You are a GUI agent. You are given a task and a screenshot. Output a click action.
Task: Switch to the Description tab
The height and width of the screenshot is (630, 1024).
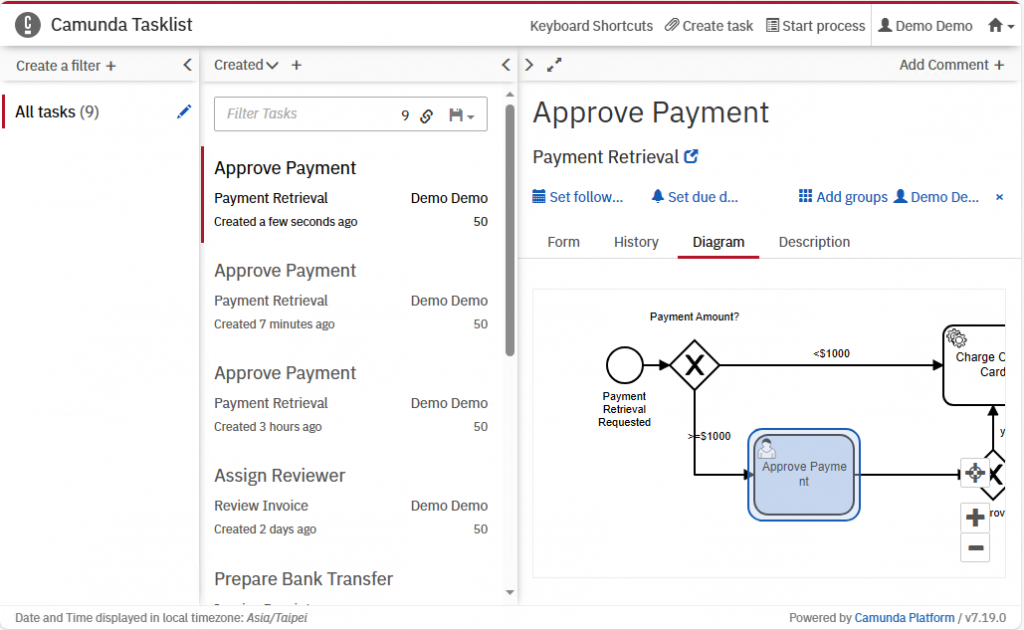[814, 242]
